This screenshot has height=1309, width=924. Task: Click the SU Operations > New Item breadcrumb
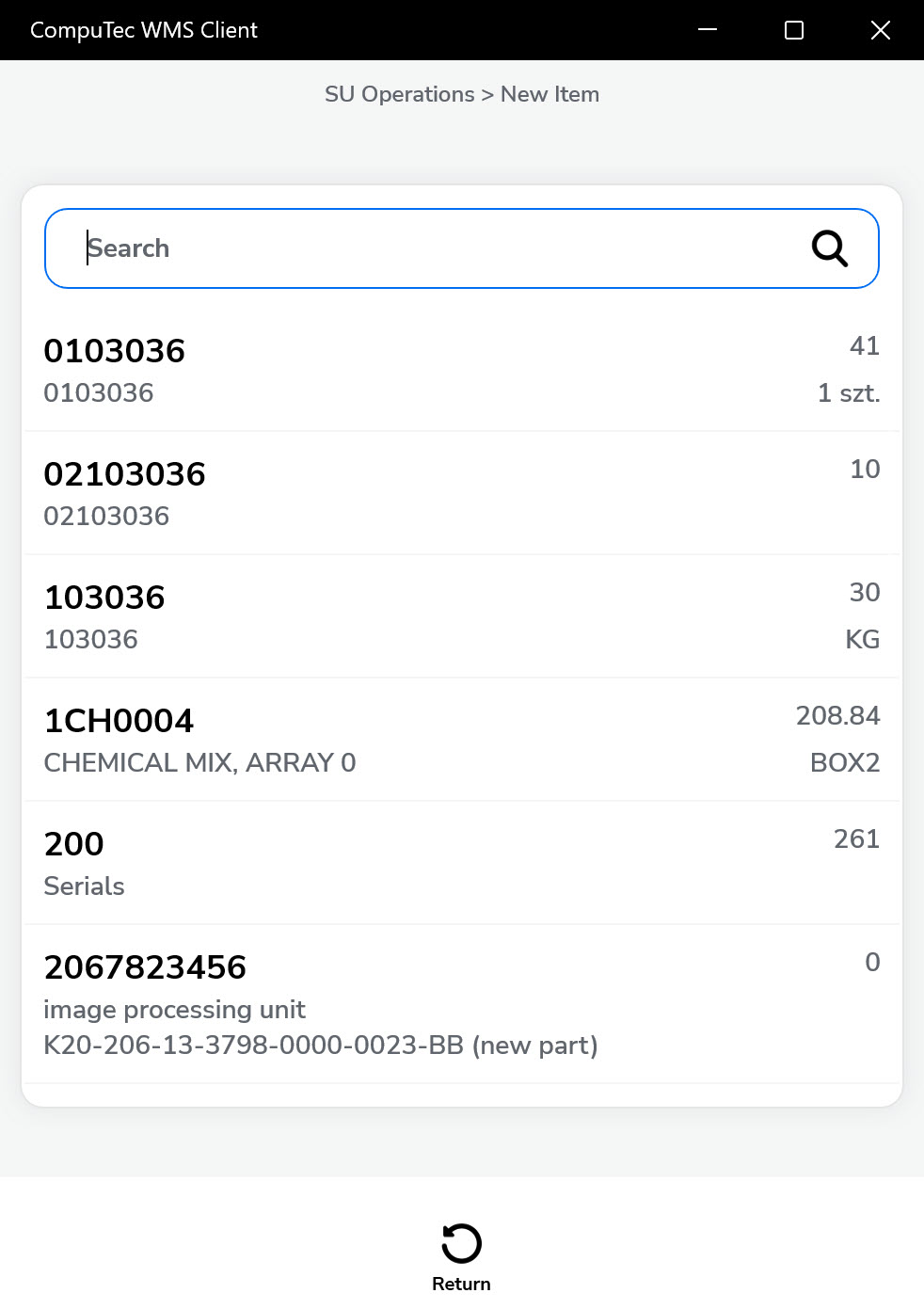[461, 94]
